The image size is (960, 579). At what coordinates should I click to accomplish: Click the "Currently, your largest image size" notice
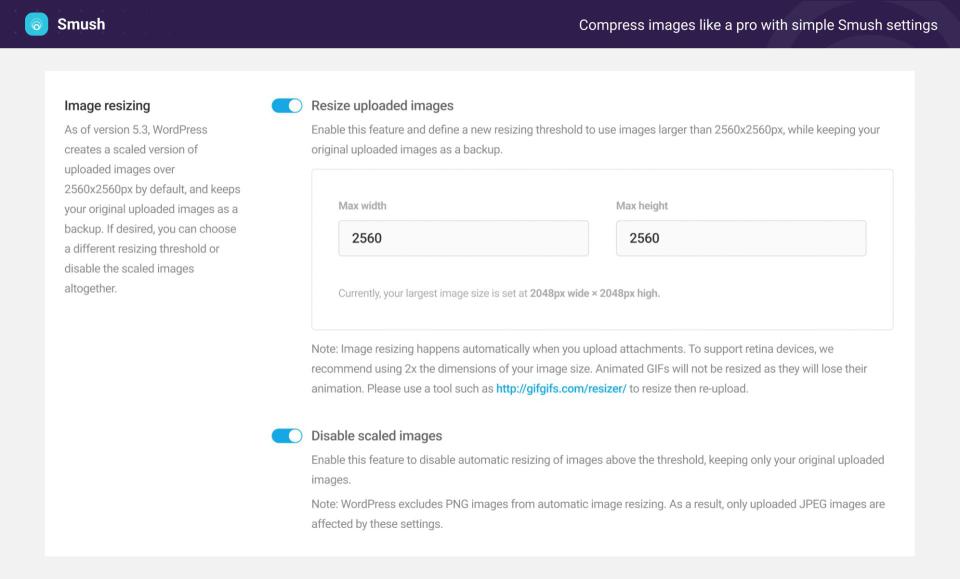(499, 294)
